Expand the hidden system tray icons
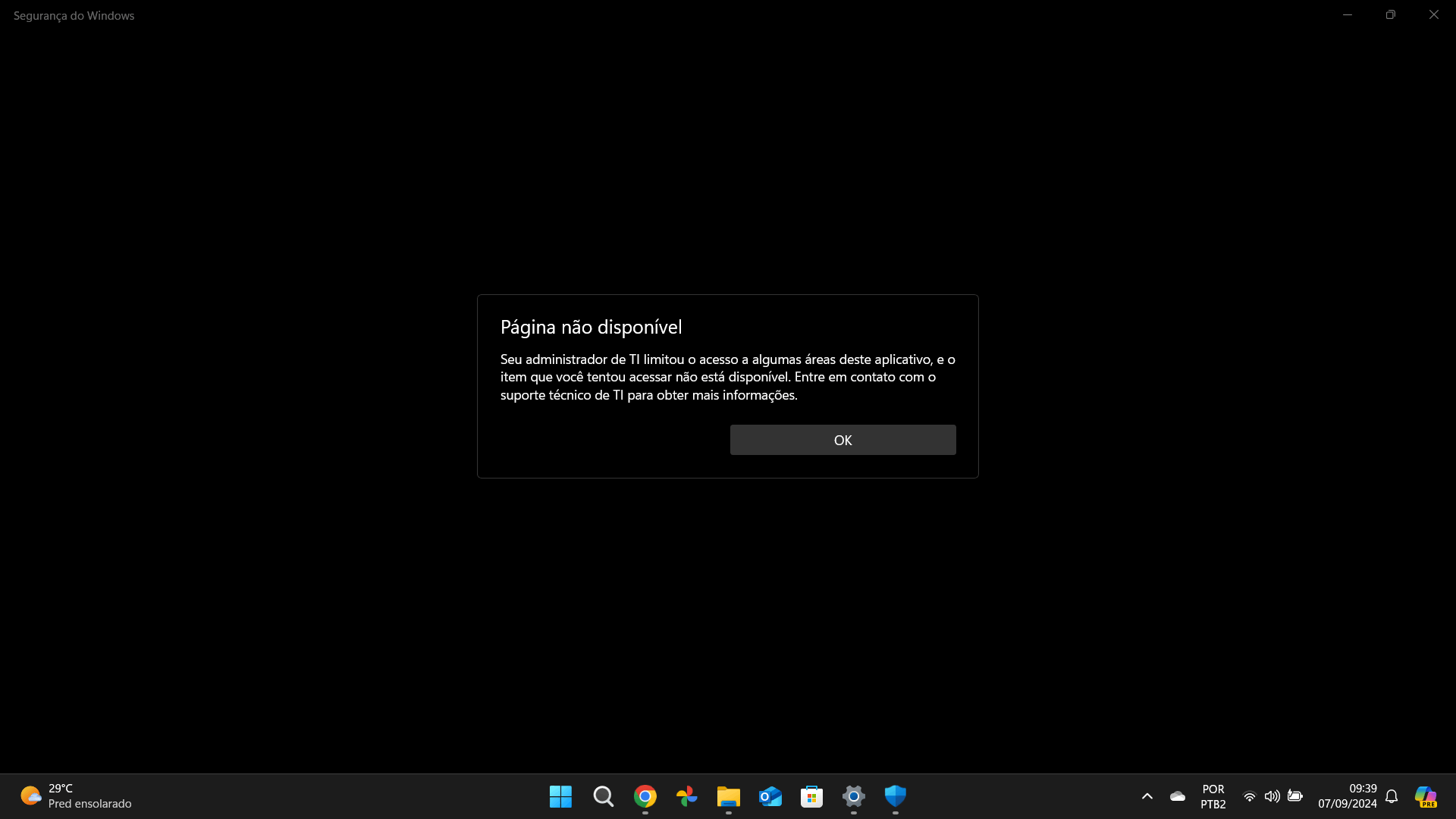This screenshot has height=819, width=1456. (1147, 796)
